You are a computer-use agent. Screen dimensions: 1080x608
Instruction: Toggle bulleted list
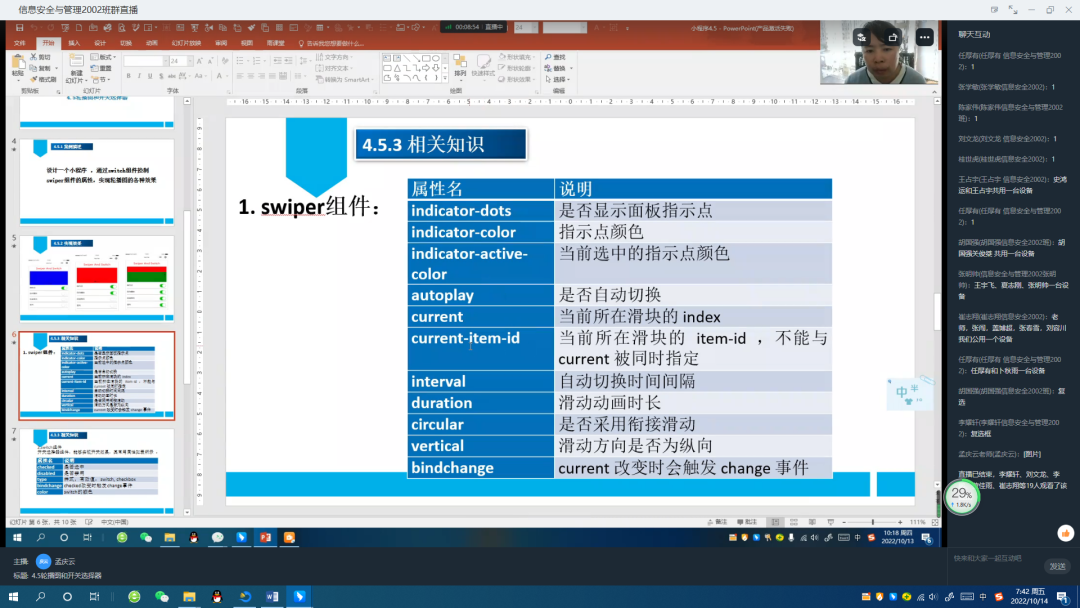coord(240,61)
